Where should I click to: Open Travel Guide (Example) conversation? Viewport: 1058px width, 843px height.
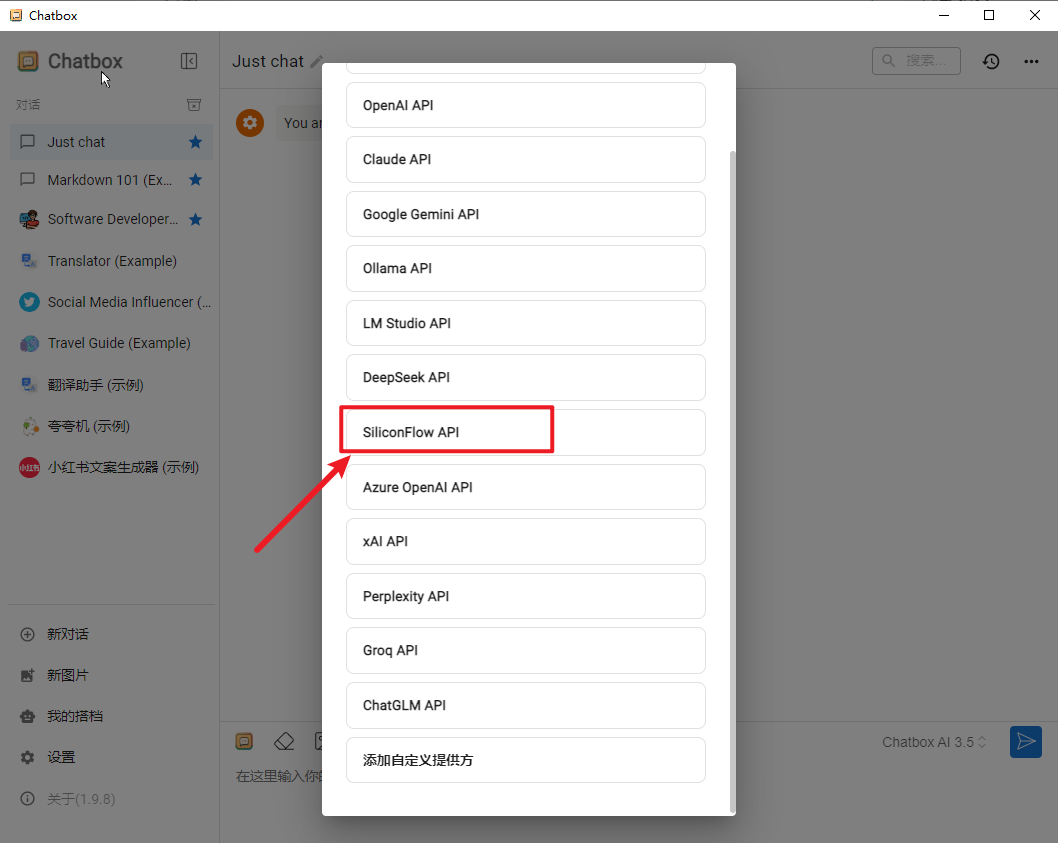click(x=111, y=343)
